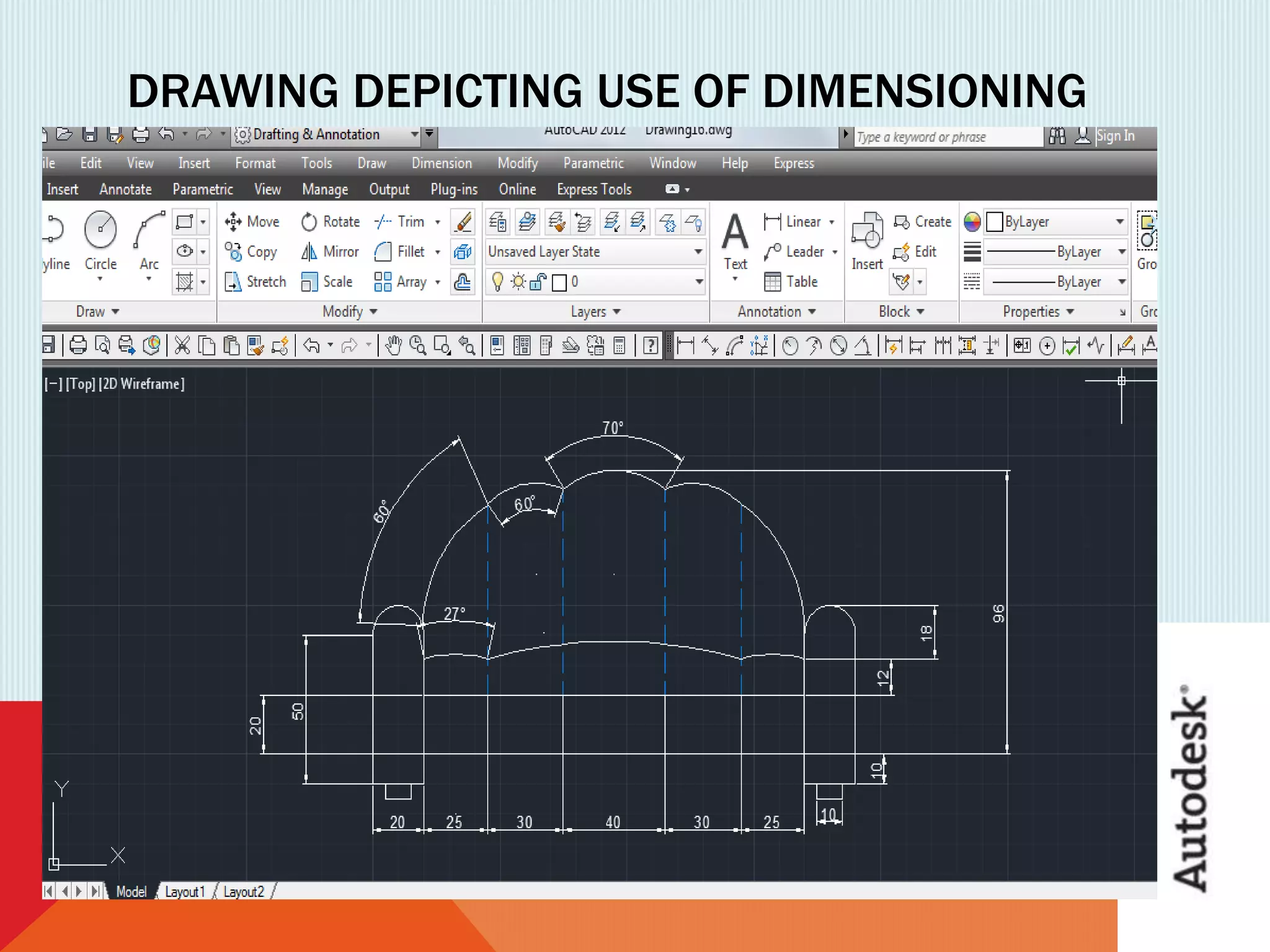Click the ByLayer white color swatch

point(995,222)
